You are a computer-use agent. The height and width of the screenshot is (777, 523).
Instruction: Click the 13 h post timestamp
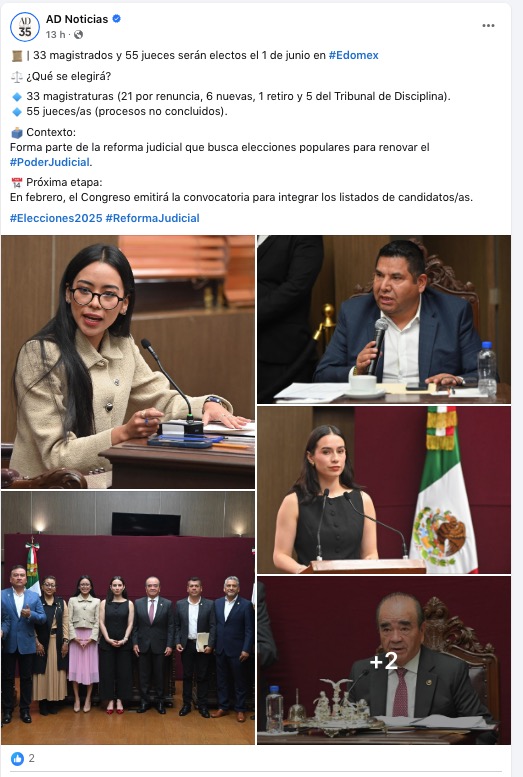[56, 34]
